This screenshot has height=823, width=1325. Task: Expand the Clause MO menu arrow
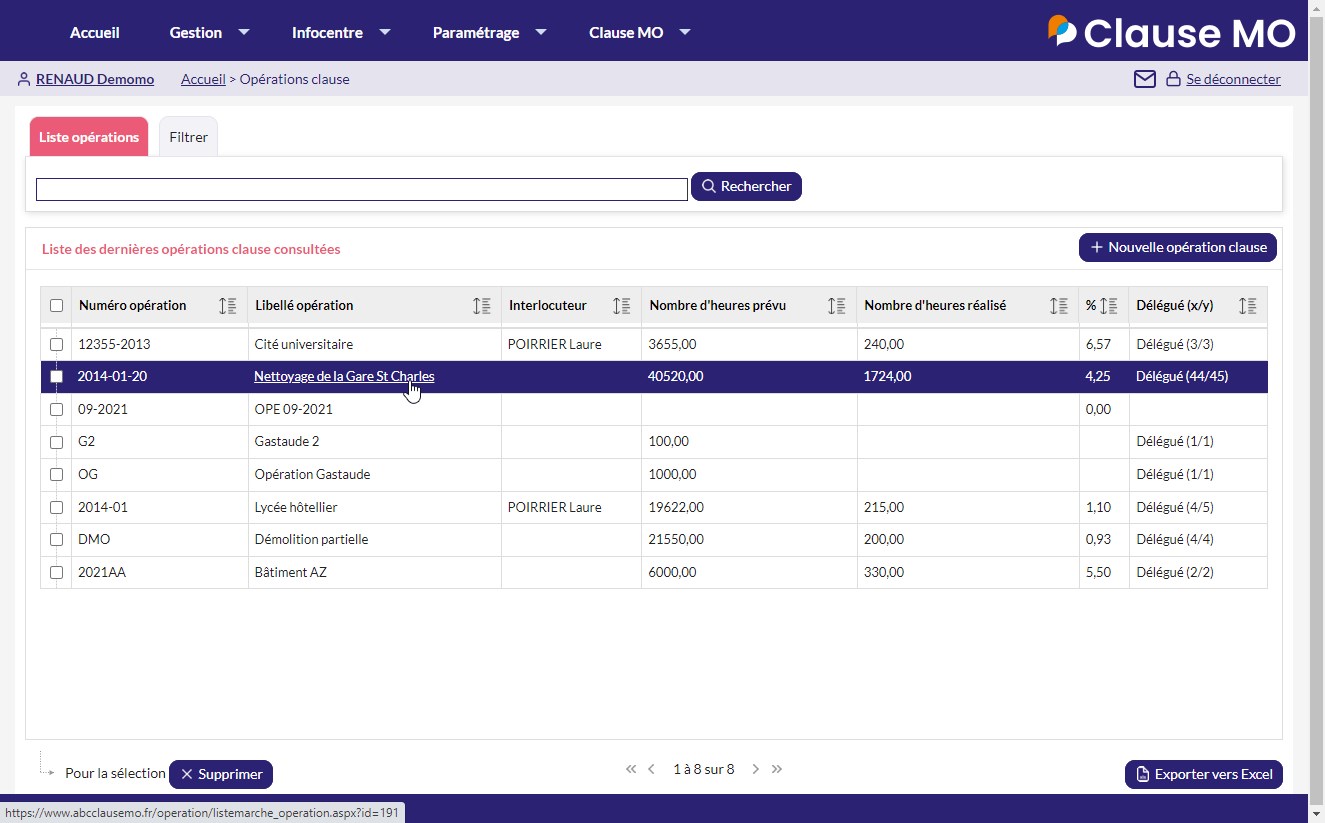coord(685,32)
